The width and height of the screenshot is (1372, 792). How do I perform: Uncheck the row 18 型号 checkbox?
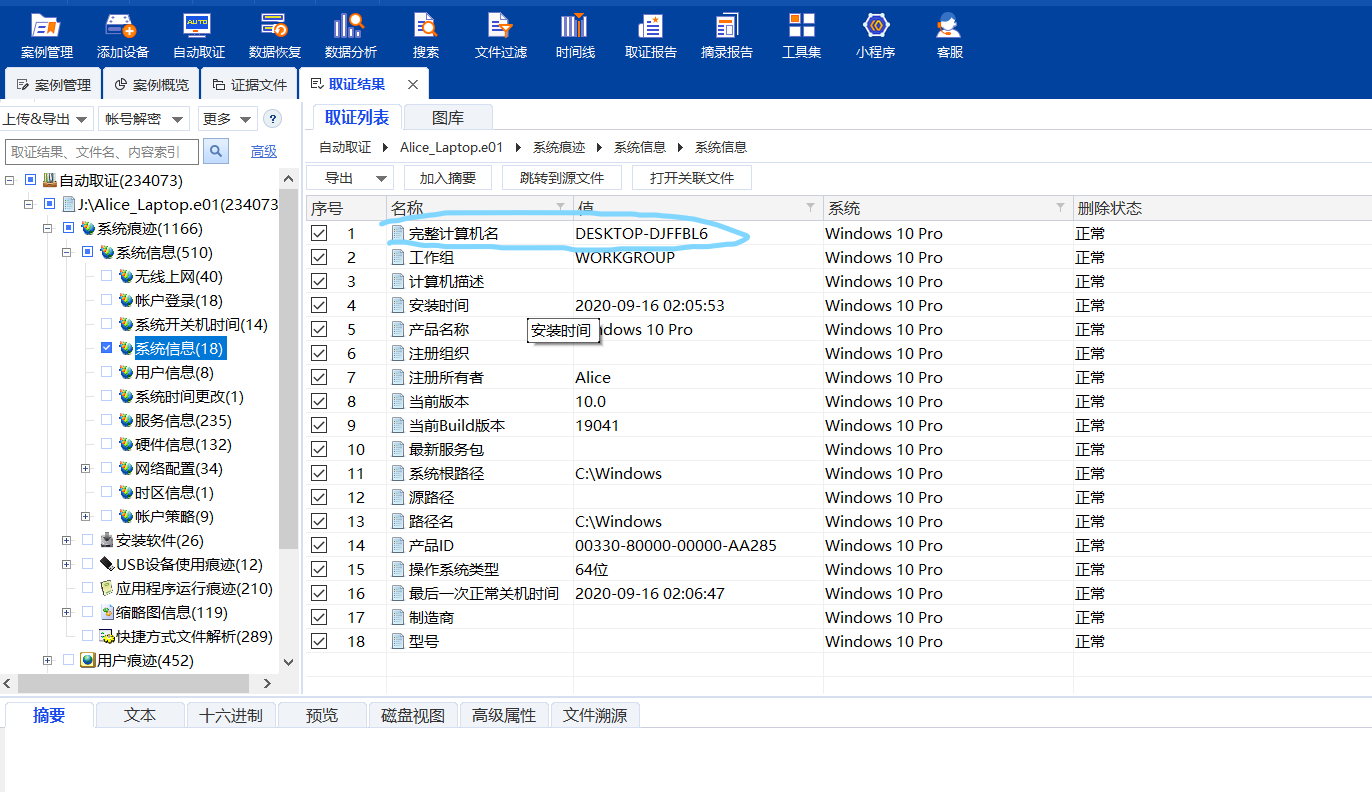[319, 641]
